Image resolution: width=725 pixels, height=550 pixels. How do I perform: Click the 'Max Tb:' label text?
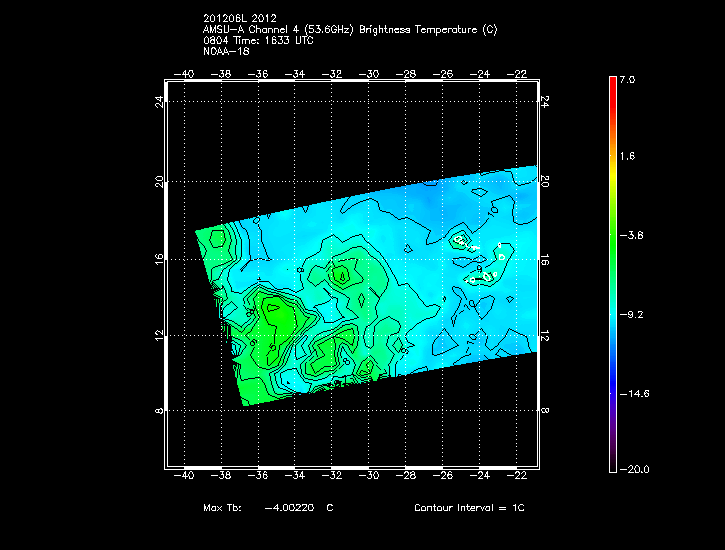(223, 508)
